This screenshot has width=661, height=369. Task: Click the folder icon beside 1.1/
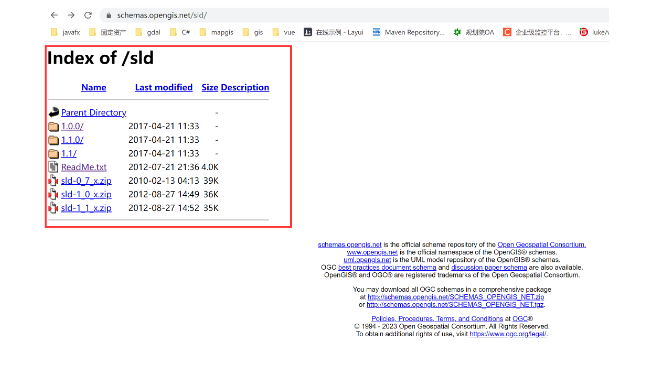click(54, 154)
